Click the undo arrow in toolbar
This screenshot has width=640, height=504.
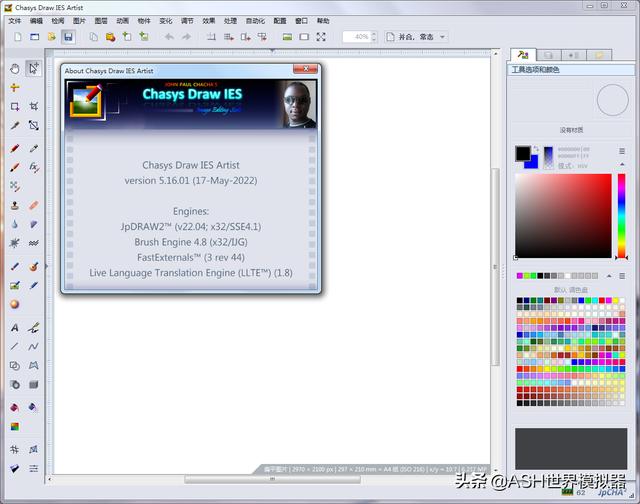click(x=169, y=37)
